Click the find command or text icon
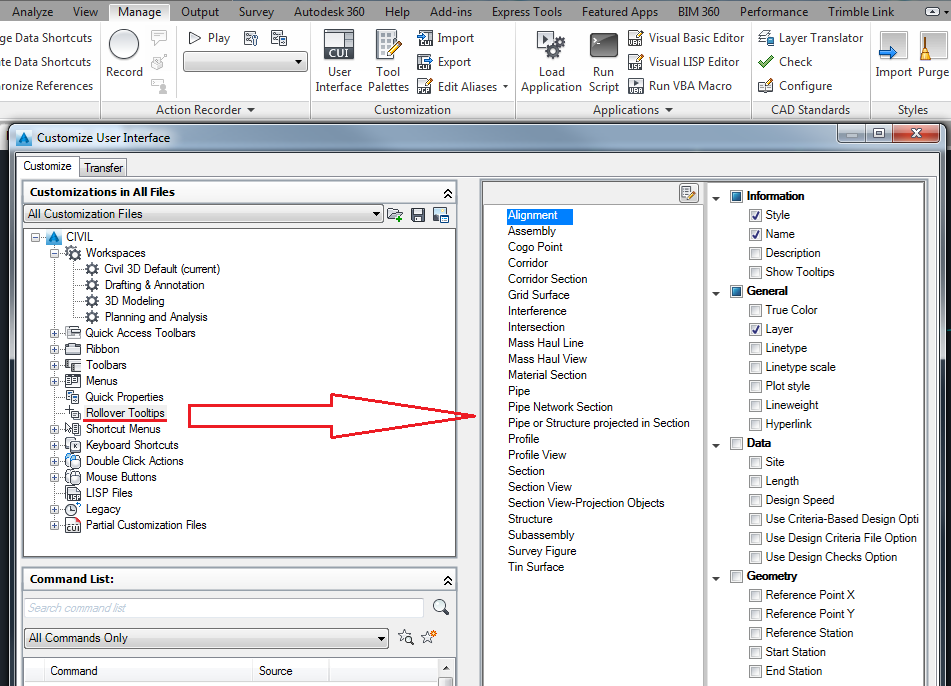Screen dimensions: 951x686 point(406,637)
